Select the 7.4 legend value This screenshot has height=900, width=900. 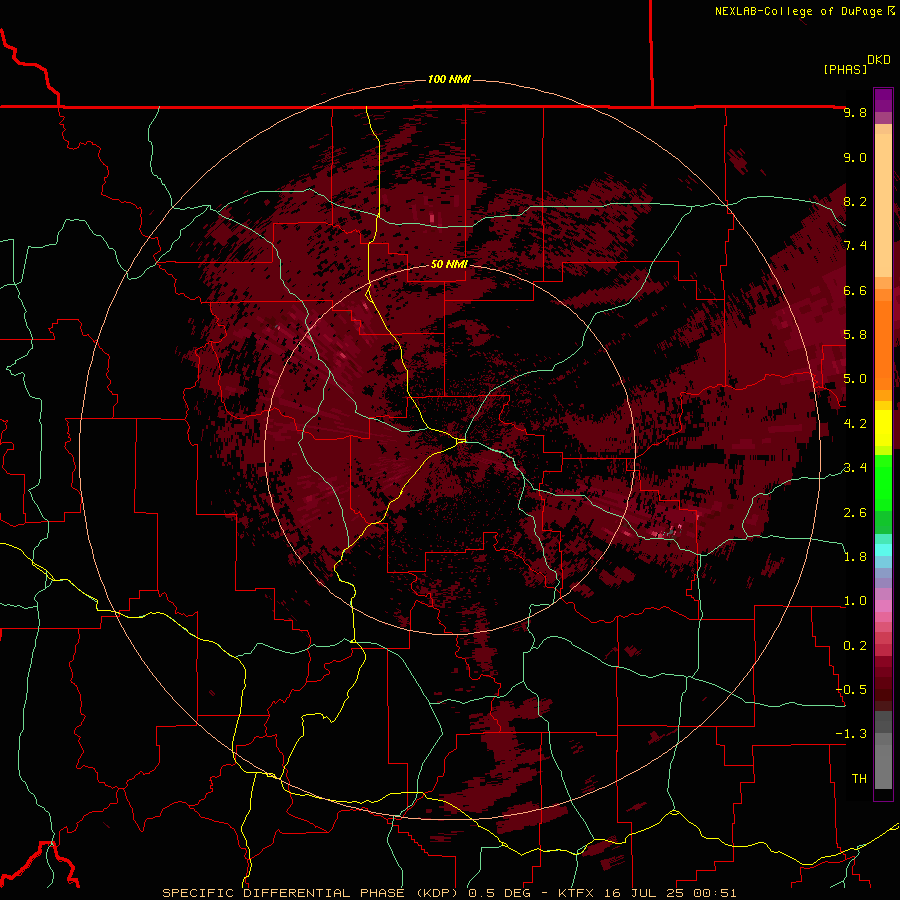click(855, 246)
